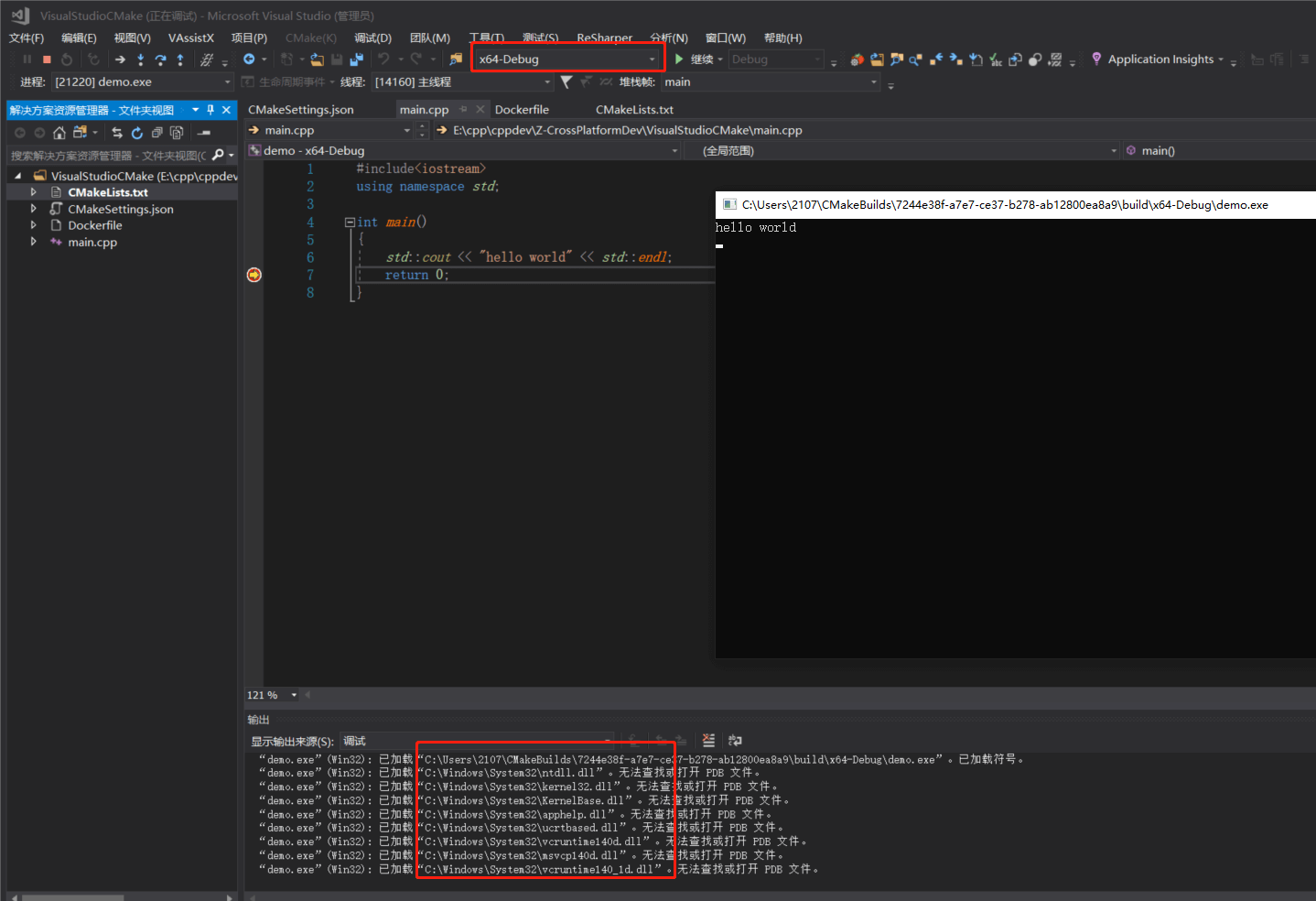
Task: Refresh the Solution Explorer folder view
Action: coord(137,133)
